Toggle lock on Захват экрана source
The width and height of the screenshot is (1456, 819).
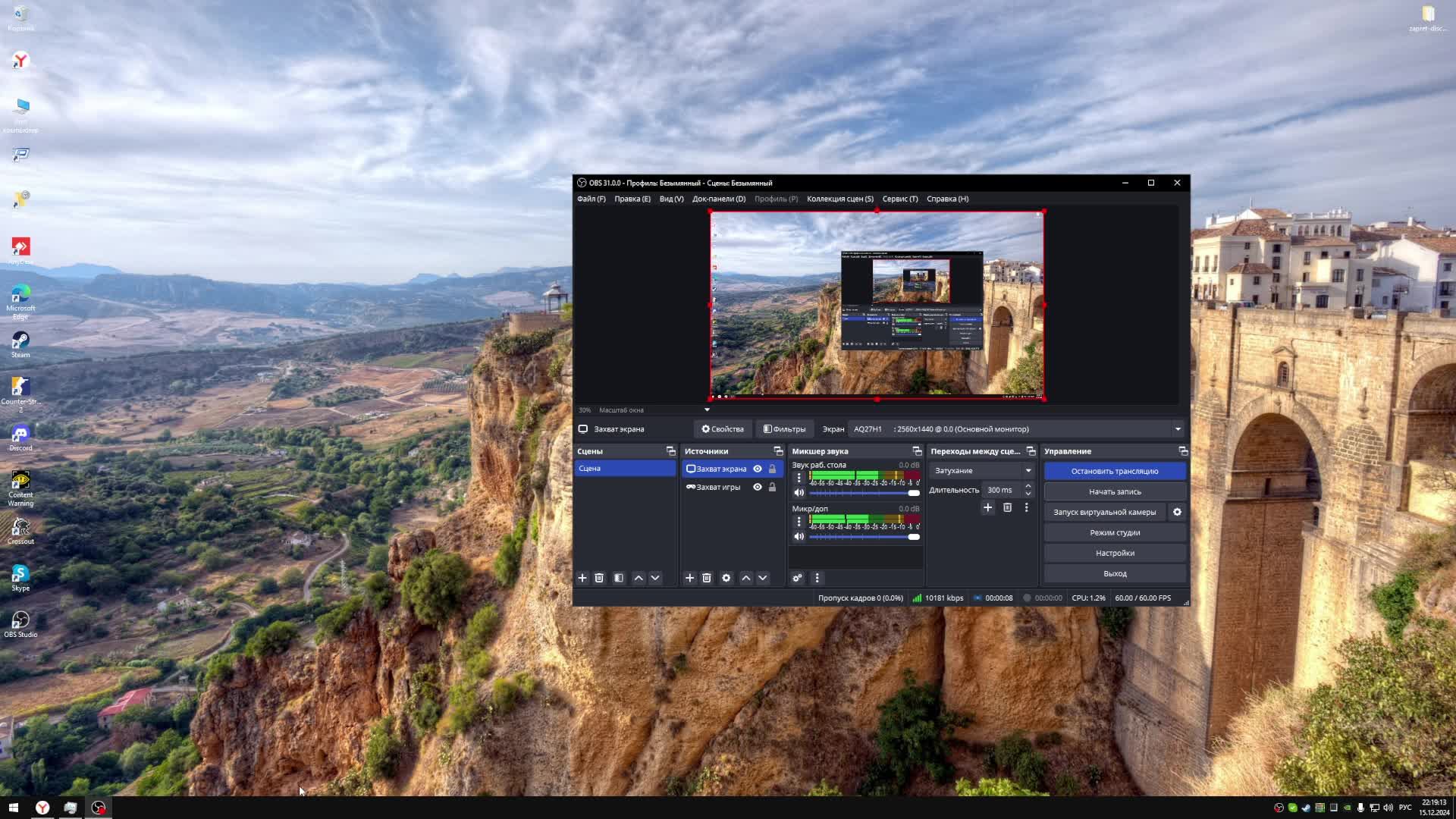pyautogui.click(x=772, y=469)
